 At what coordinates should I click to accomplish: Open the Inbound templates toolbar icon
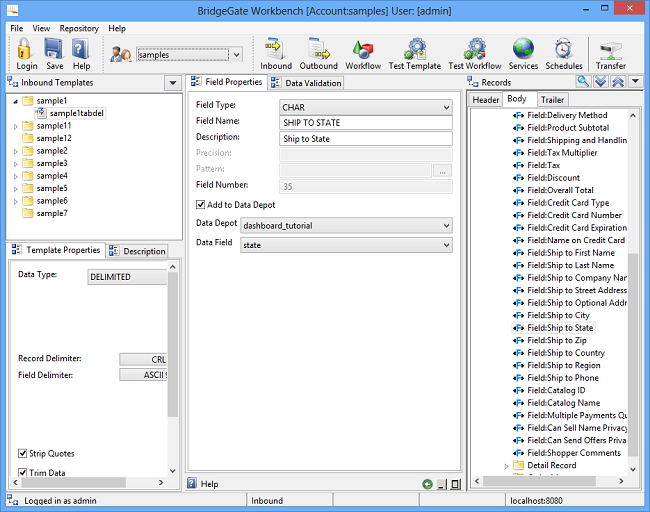[276, 54]
